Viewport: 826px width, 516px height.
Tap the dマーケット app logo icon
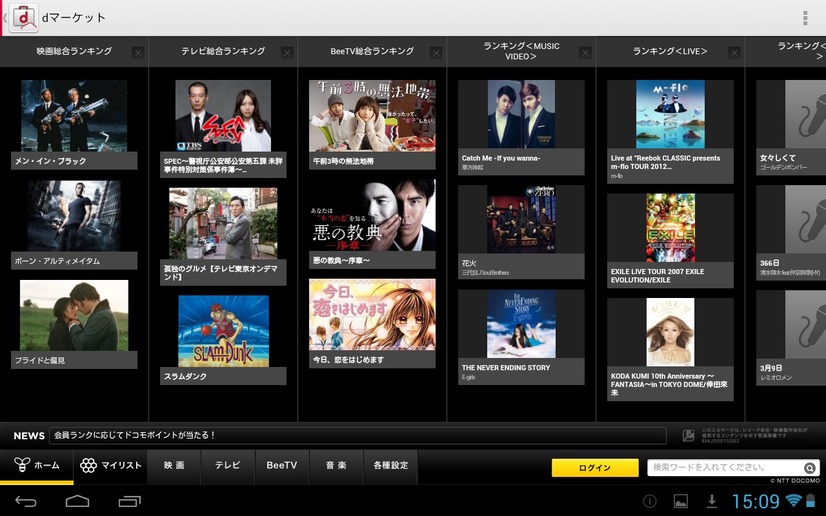[x=23, y=17]
